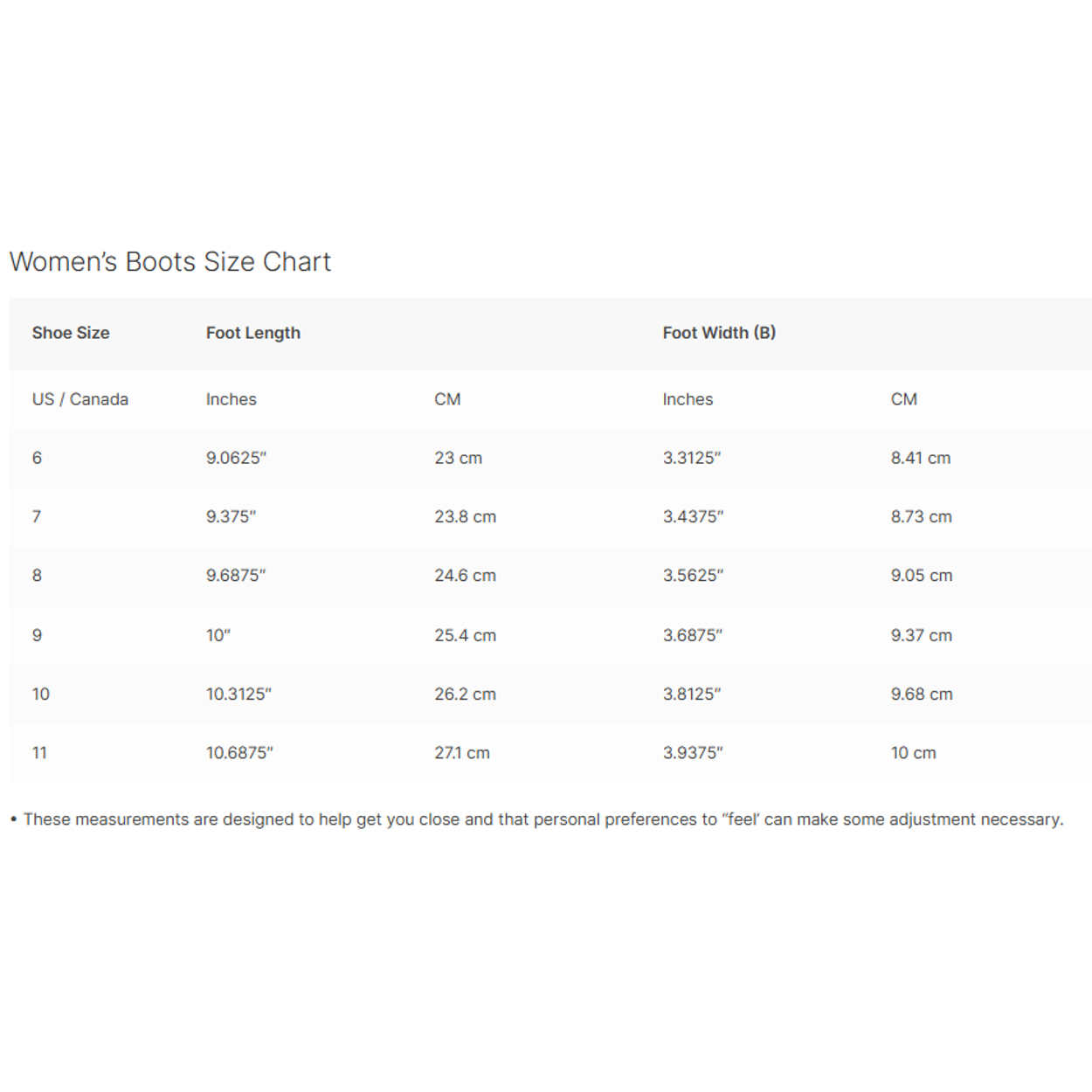
Task: Click the 9.6875" foot length value
Action: pos(236,576)
